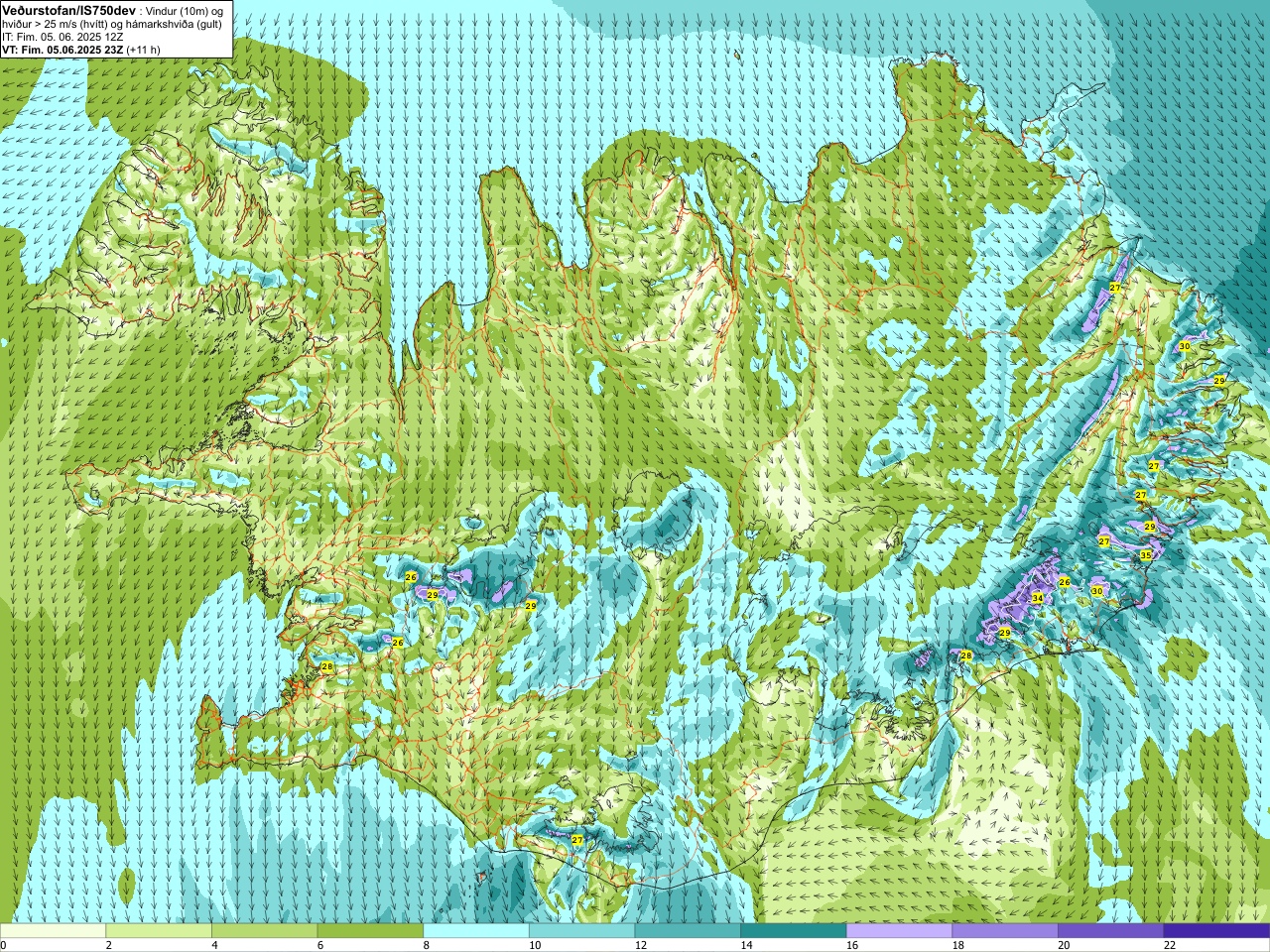
Task: Click the scale tick label 20
Action: pyautogui.click(x=1064, y=945)
